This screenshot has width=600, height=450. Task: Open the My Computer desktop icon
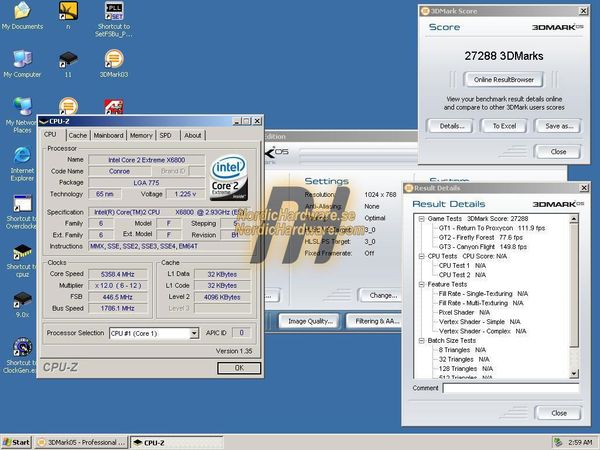pos(21,58)
